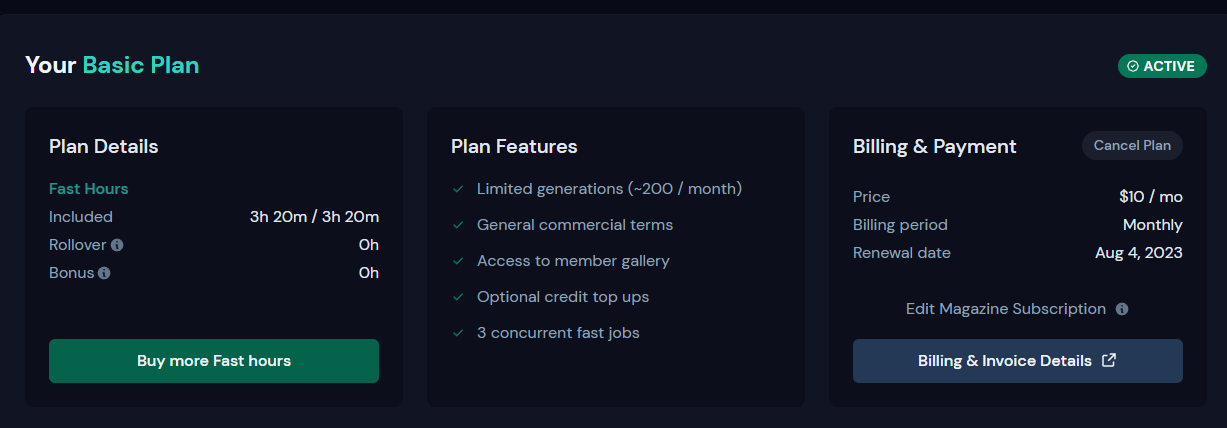Click the Aug 4, 2023 renewal date
The height and width of the screenshot is (428, 1227).
(x=1138, y=253)
